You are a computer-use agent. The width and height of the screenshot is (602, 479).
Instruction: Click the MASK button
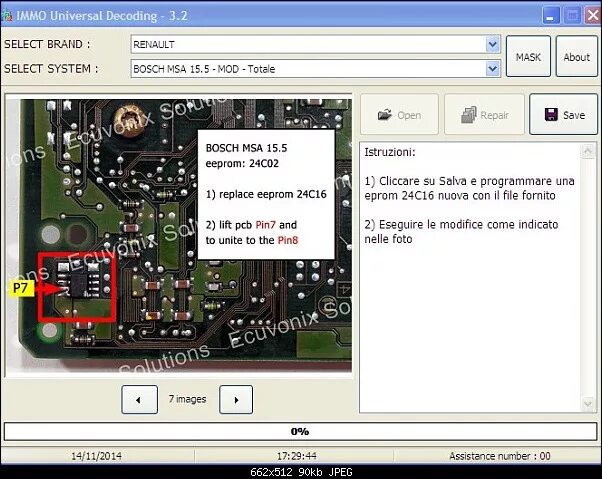click(528, 57)
